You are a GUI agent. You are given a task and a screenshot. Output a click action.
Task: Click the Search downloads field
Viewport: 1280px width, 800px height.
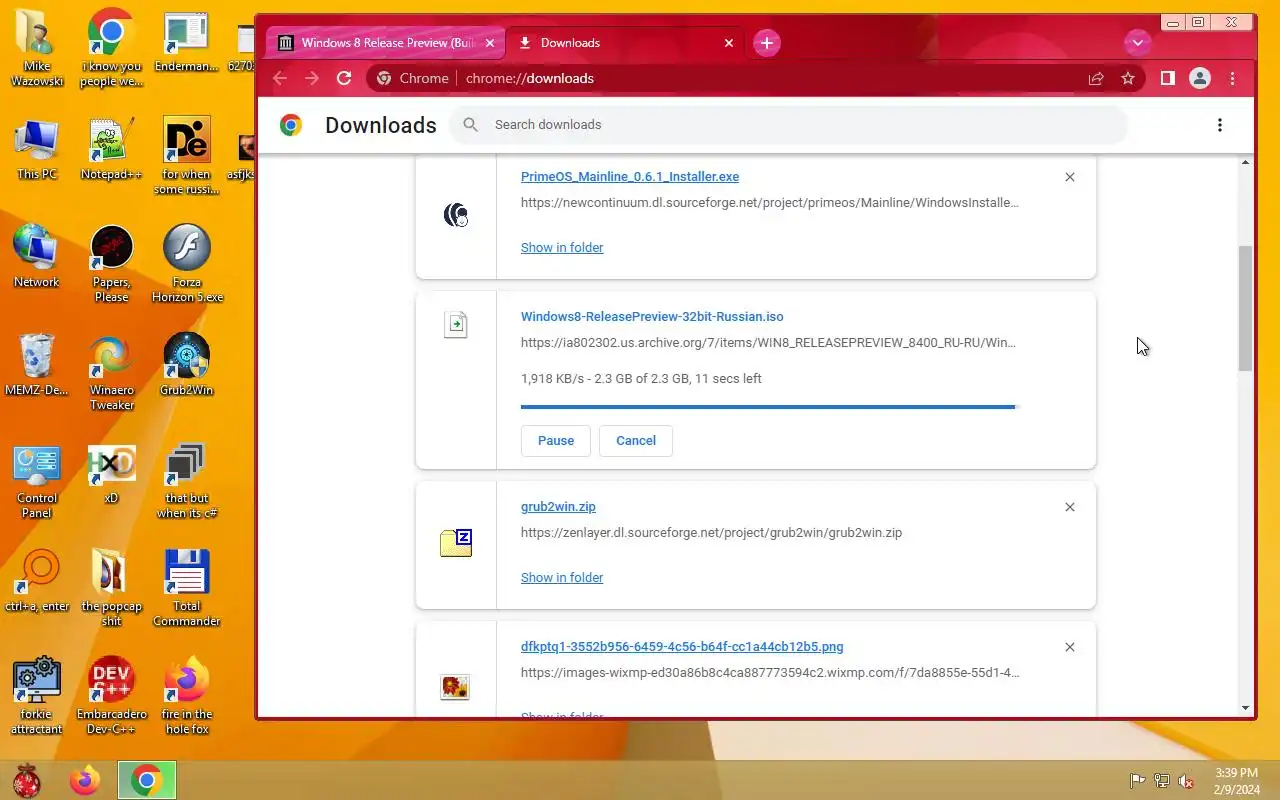788,125
